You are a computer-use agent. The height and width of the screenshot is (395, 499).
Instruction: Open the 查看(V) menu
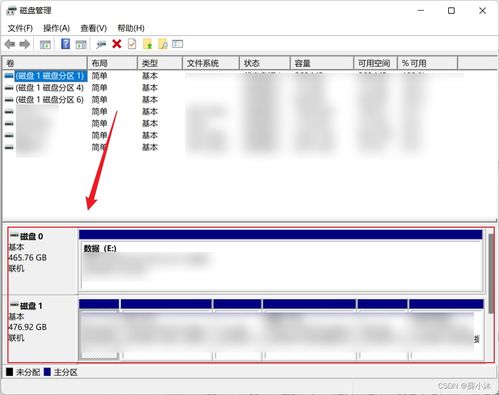(94, 28)
